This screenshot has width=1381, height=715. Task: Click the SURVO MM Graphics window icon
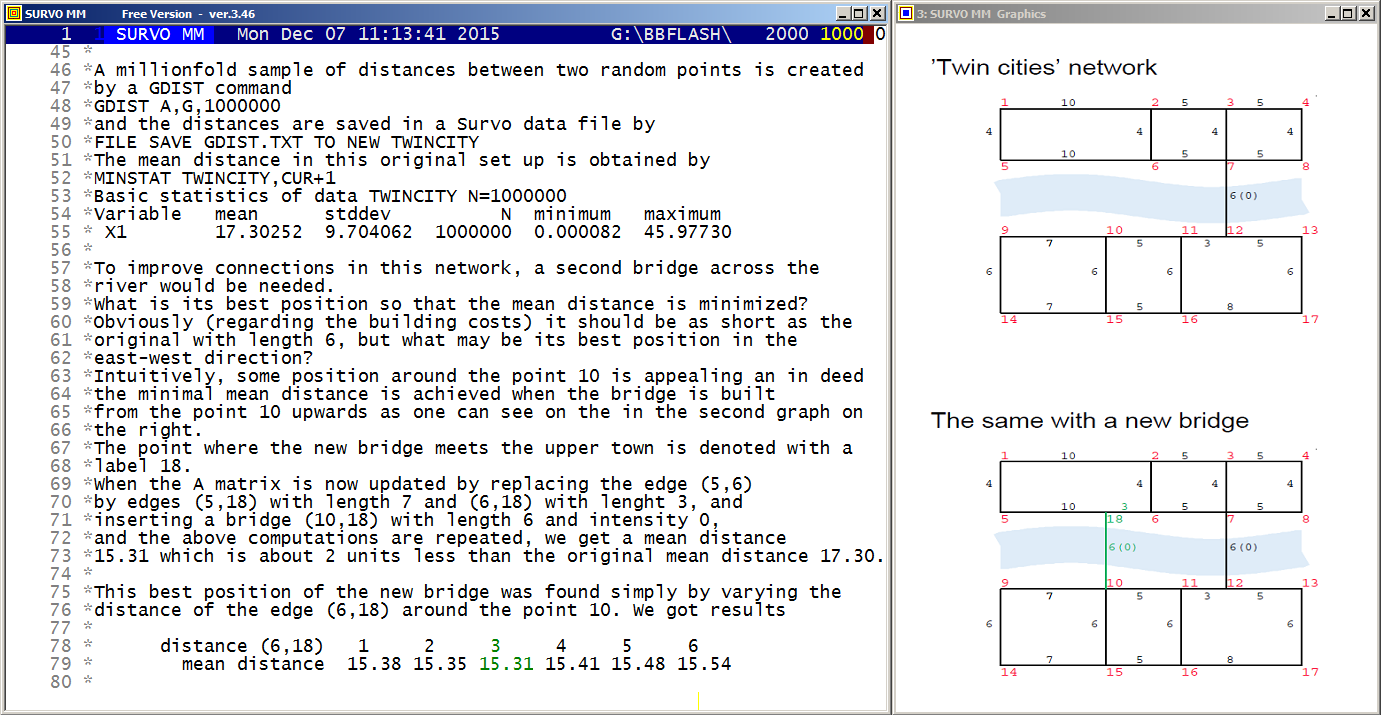pos(906,13)
